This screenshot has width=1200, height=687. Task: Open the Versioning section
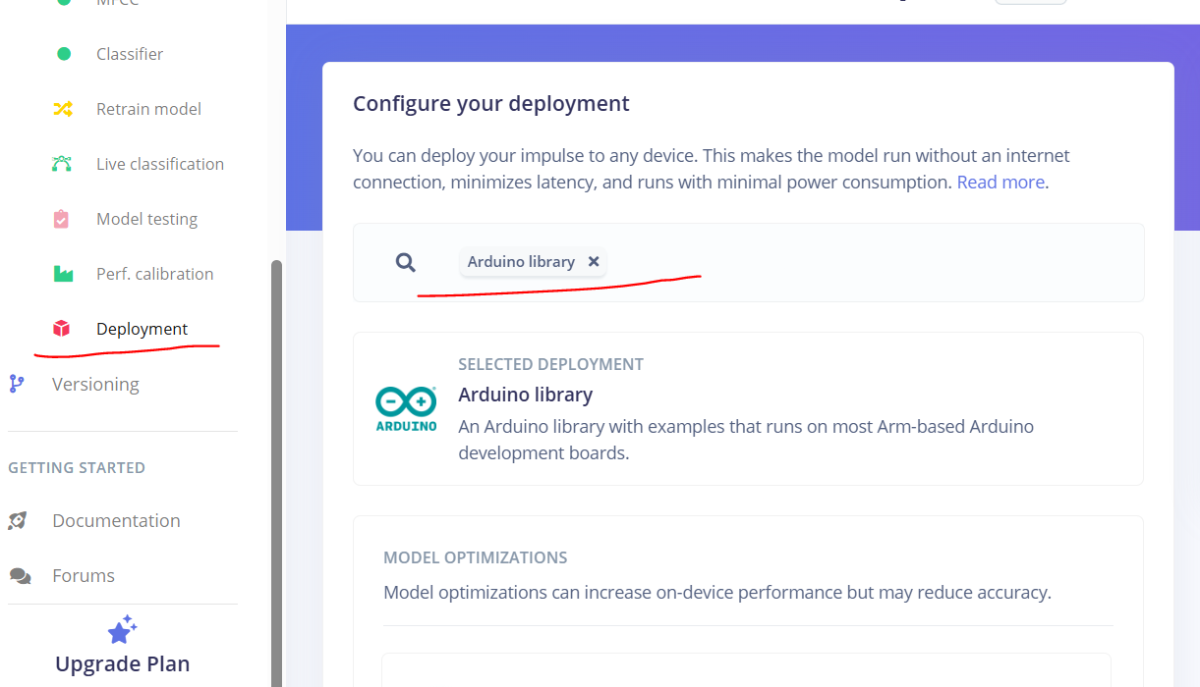click(x=95, y=384)
